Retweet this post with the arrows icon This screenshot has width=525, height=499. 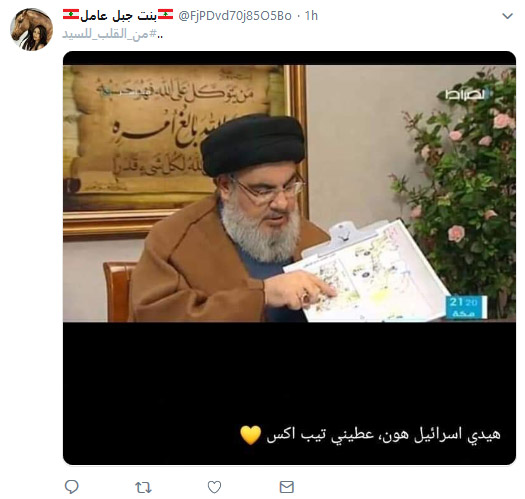click(143, 487)
